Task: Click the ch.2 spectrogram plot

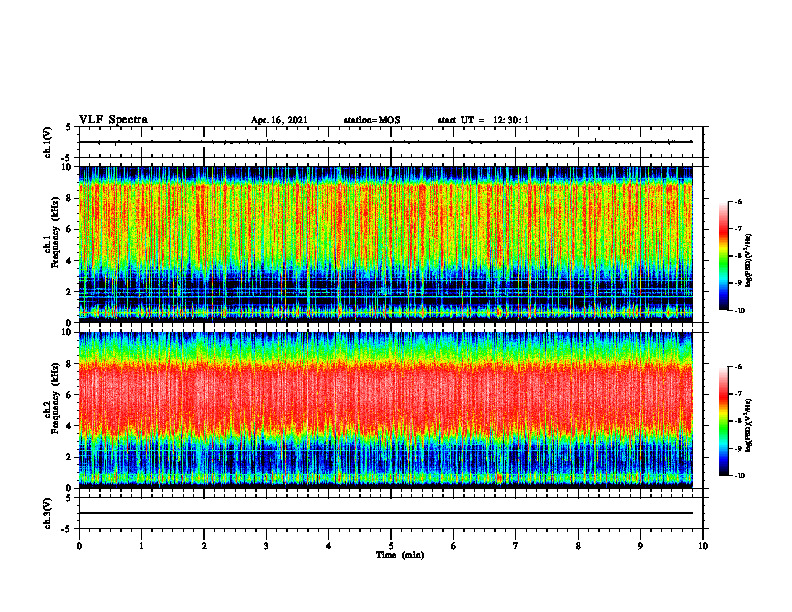Action: click(x=386, y=410)
